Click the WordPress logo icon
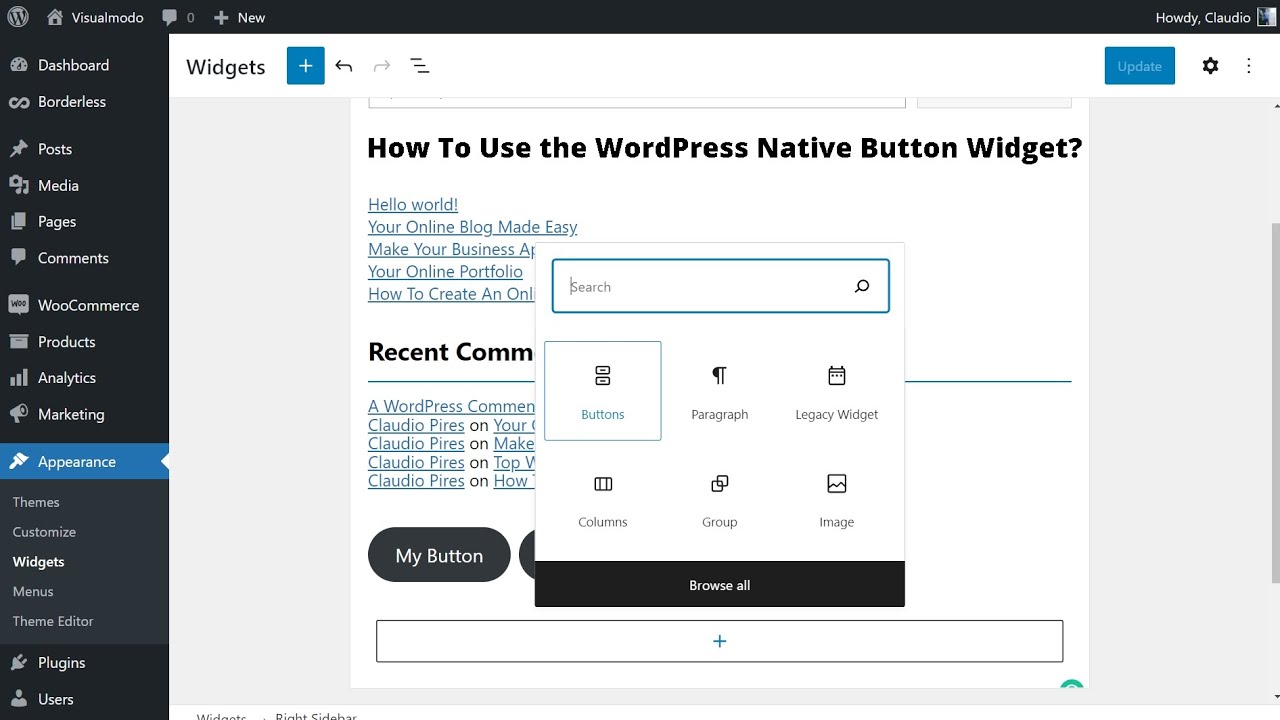Viewport: 1280px width, 720px height. (19, 17)
